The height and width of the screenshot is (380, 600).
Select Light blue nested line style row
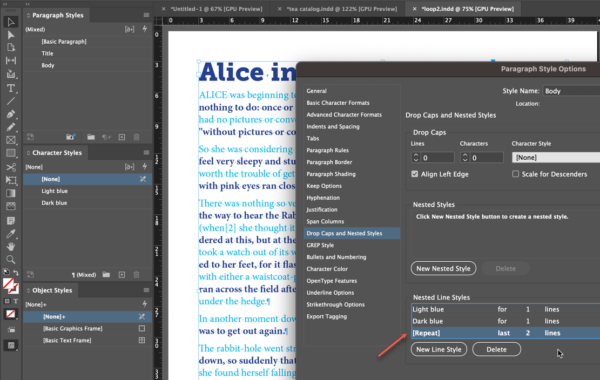pyautogui.click(x=505, y=309)
